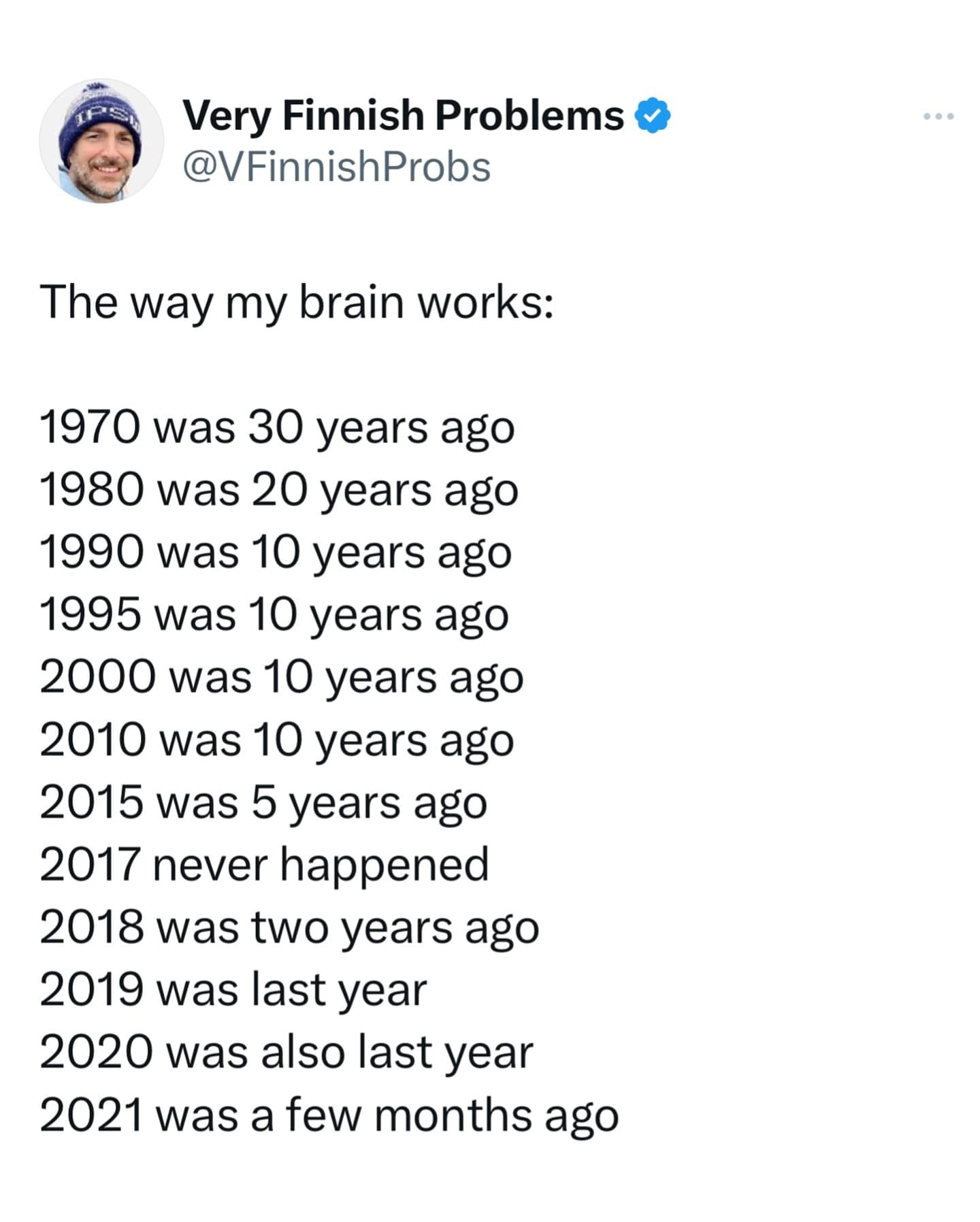Select the line 2020 was also last year

[286, 1051]
